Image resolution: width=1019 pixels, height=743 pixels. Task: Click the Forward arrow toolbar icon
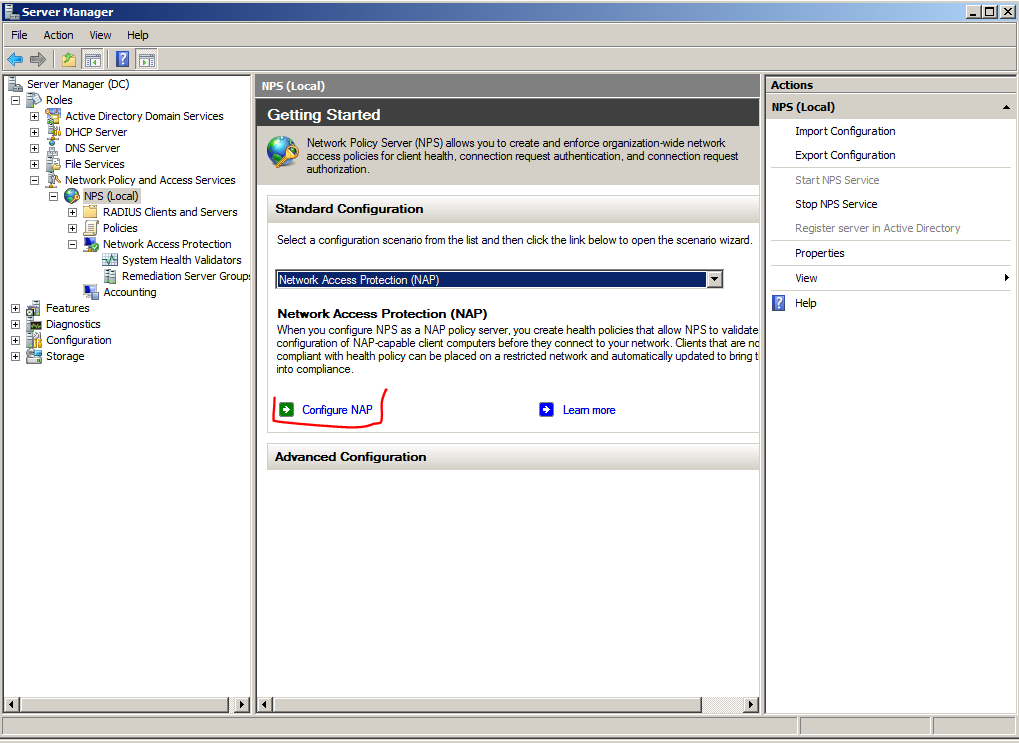(38, 60)
